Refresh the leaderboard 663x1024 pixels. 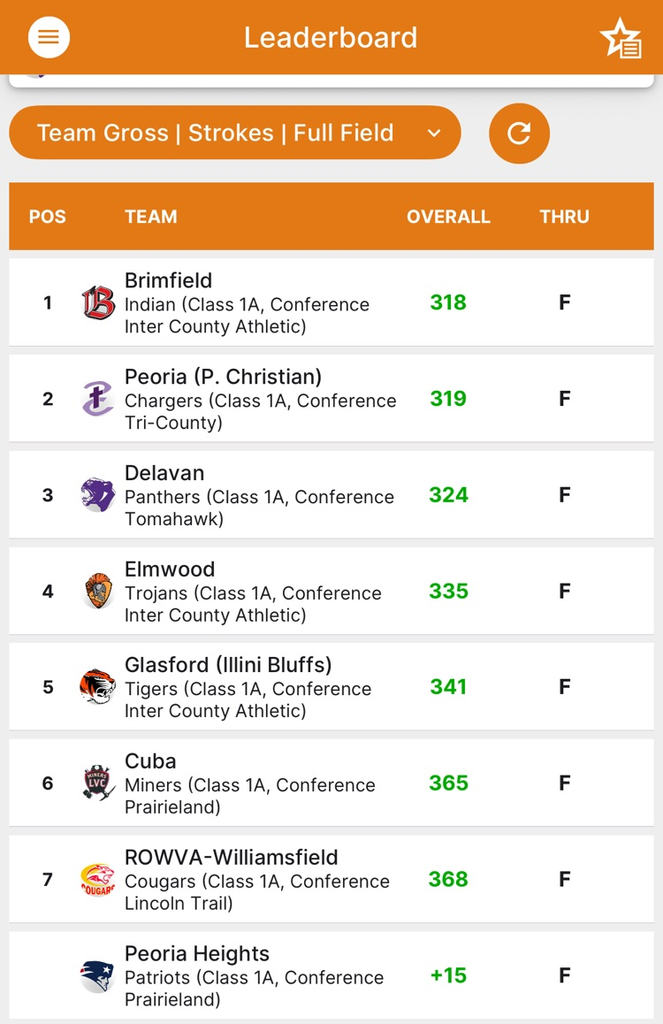pos(519,133)
